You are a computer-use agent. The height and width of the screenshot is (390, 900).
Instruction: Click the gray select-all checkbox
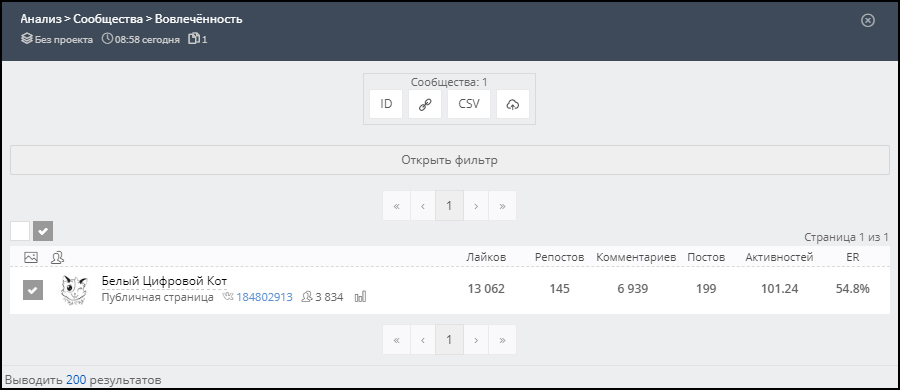point(43,231)
